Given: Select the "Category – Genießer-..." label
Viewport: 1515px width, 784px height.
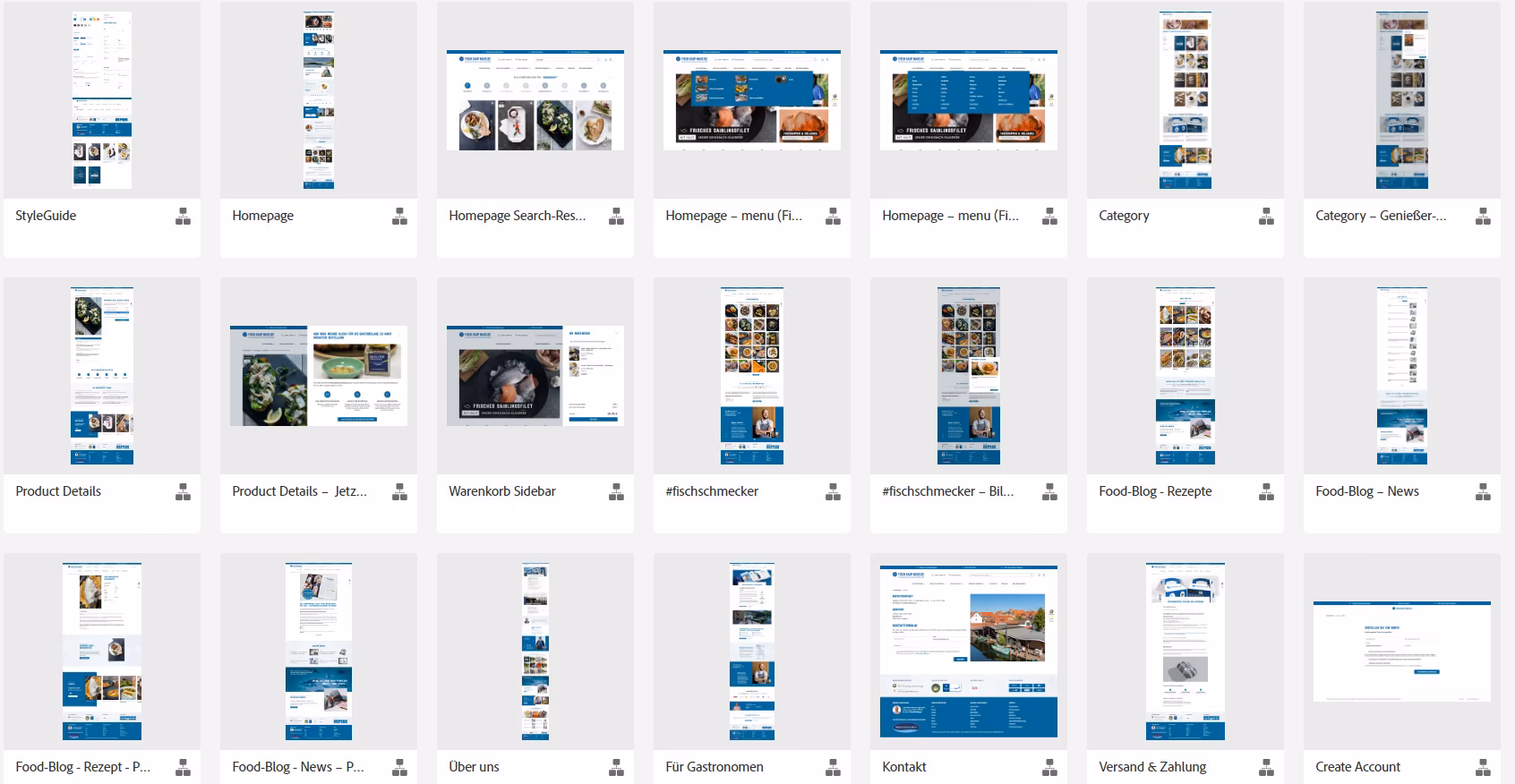Looking at the screenshot, I should coord(1381,216).
